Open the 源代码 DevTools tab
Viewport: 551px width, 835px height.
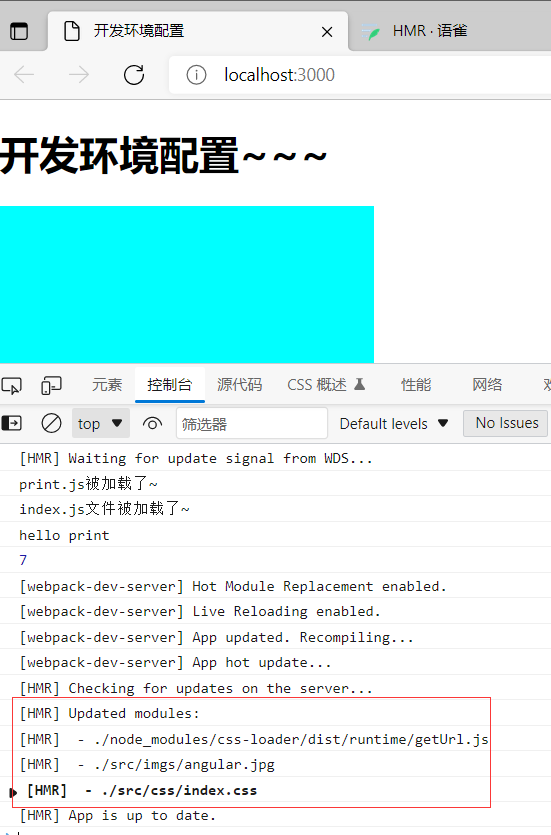coord(240,384)
